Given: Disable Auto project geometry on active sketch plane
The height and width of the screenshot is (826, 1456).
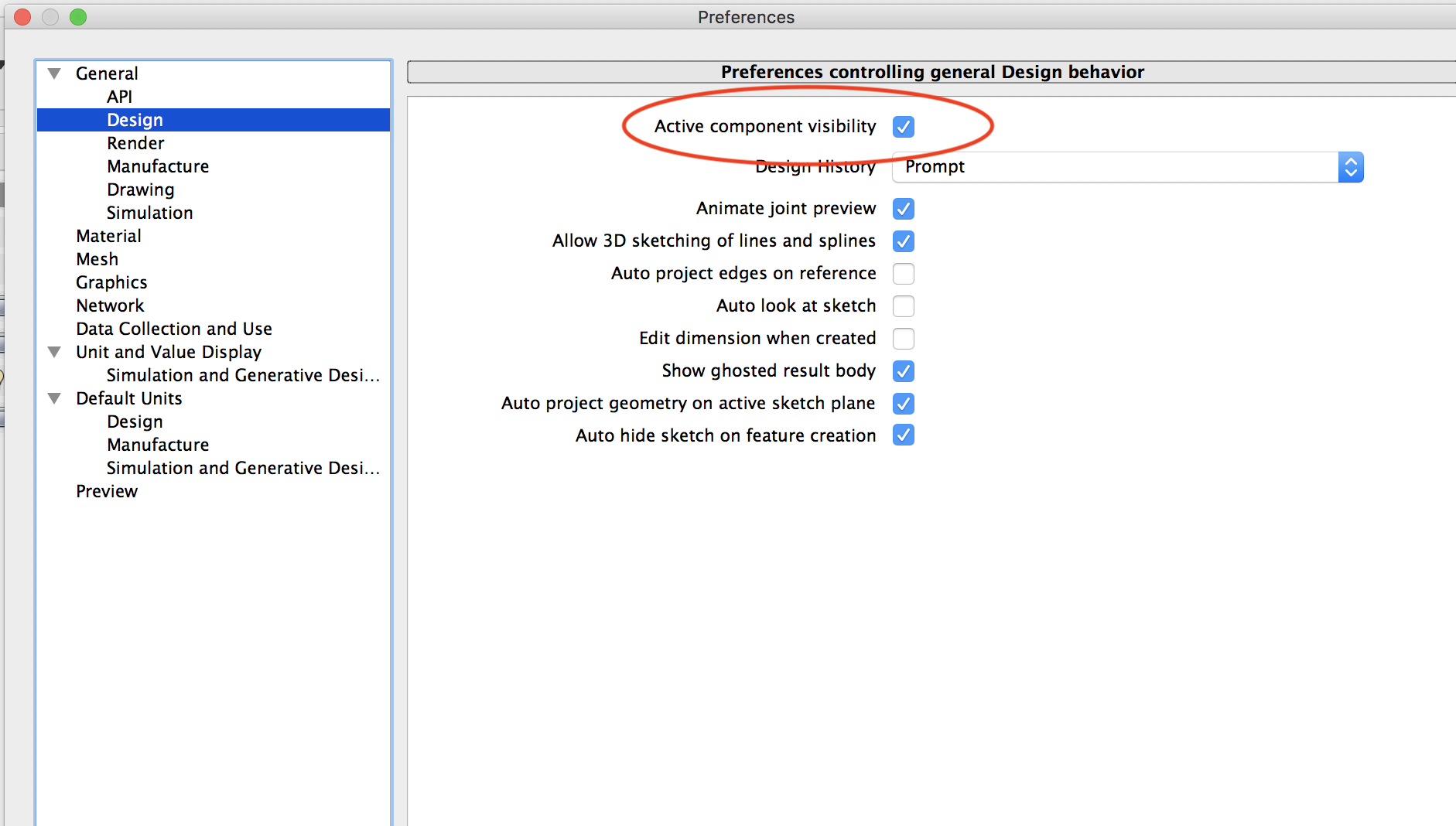Looking at the screenshot, I should (903, 403).
